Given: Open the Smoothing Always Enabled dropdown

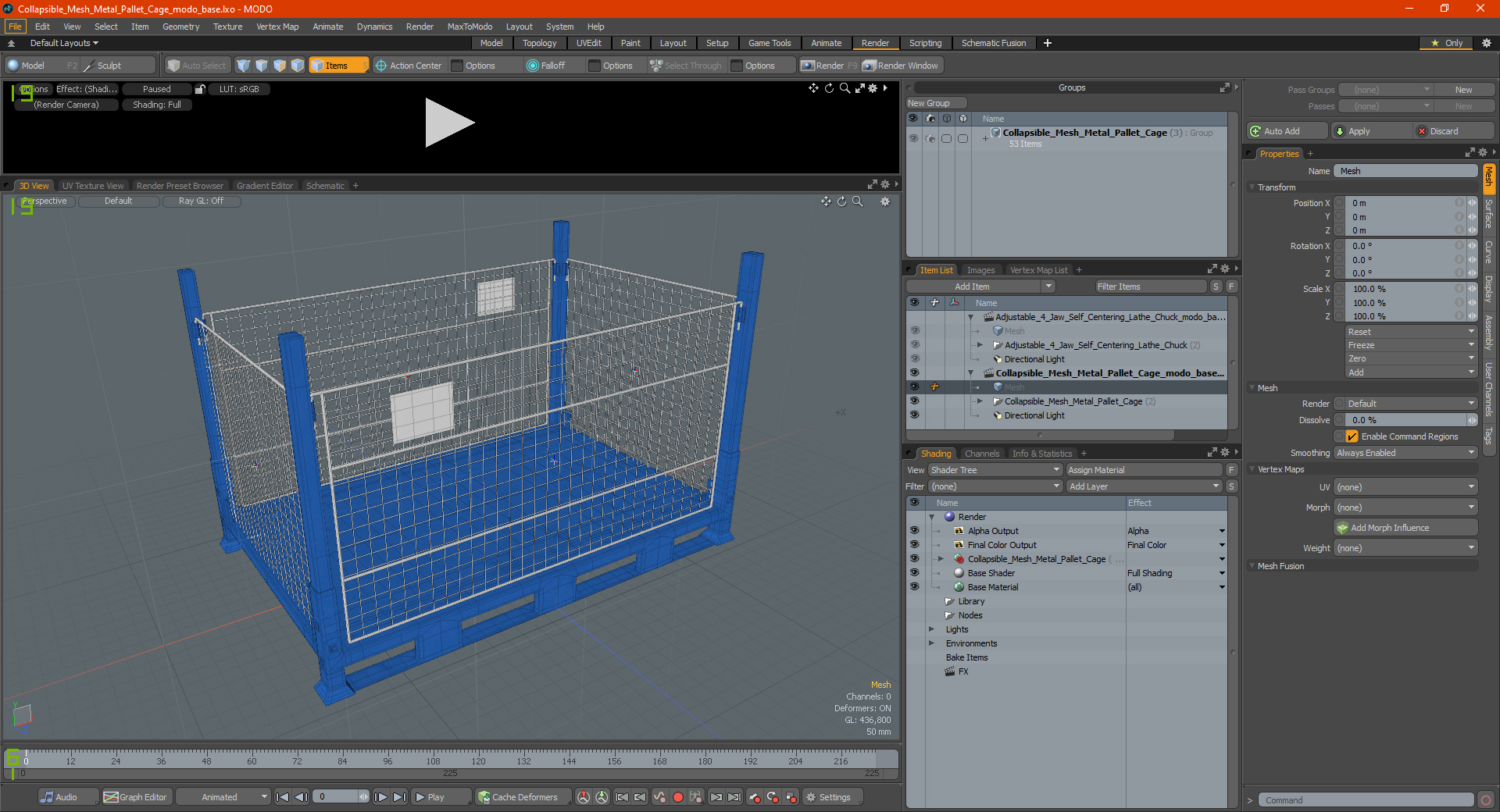Looking at the screenshot, I should [x=1405, y=453].
